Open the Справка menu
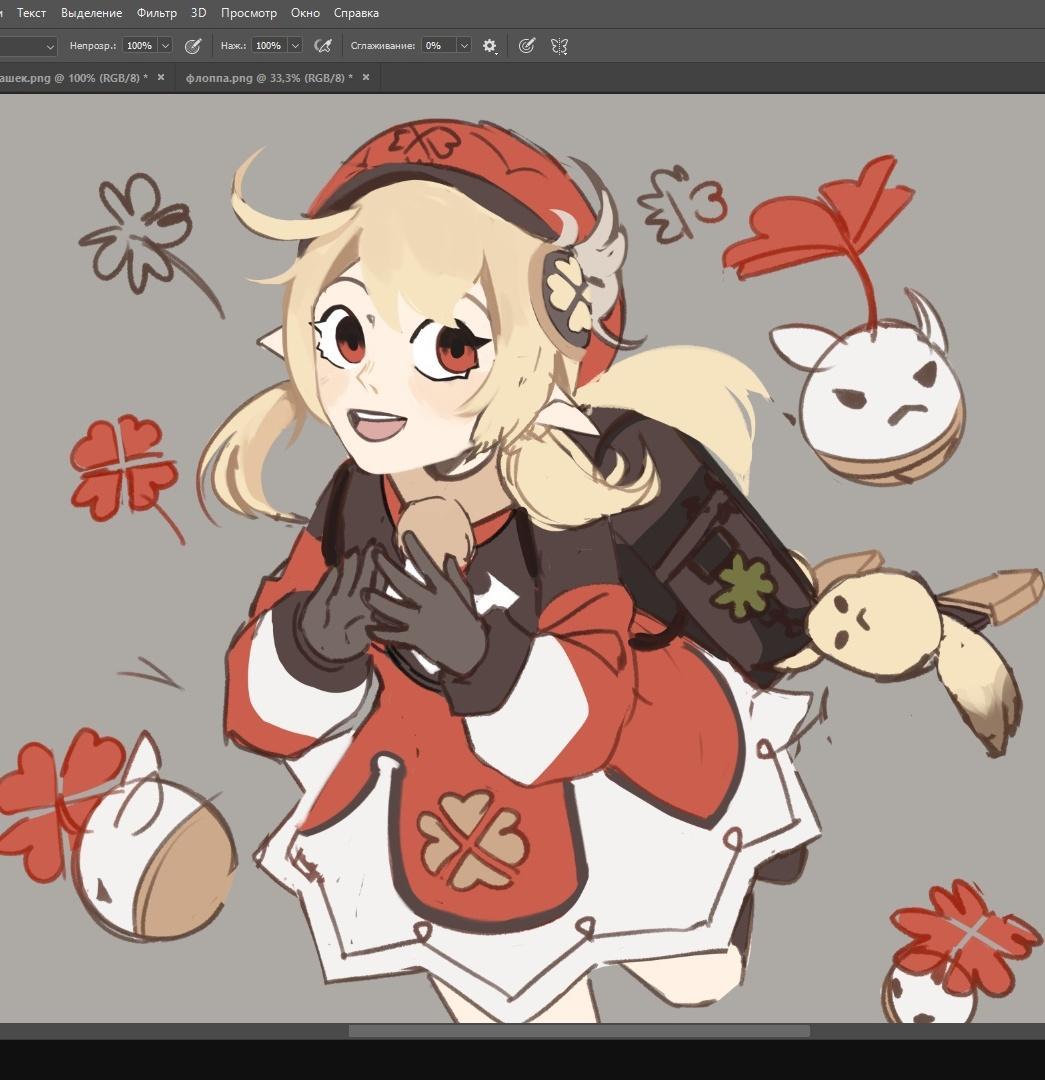Viewport: 1045px width, 1080px height. pos(356,13)
